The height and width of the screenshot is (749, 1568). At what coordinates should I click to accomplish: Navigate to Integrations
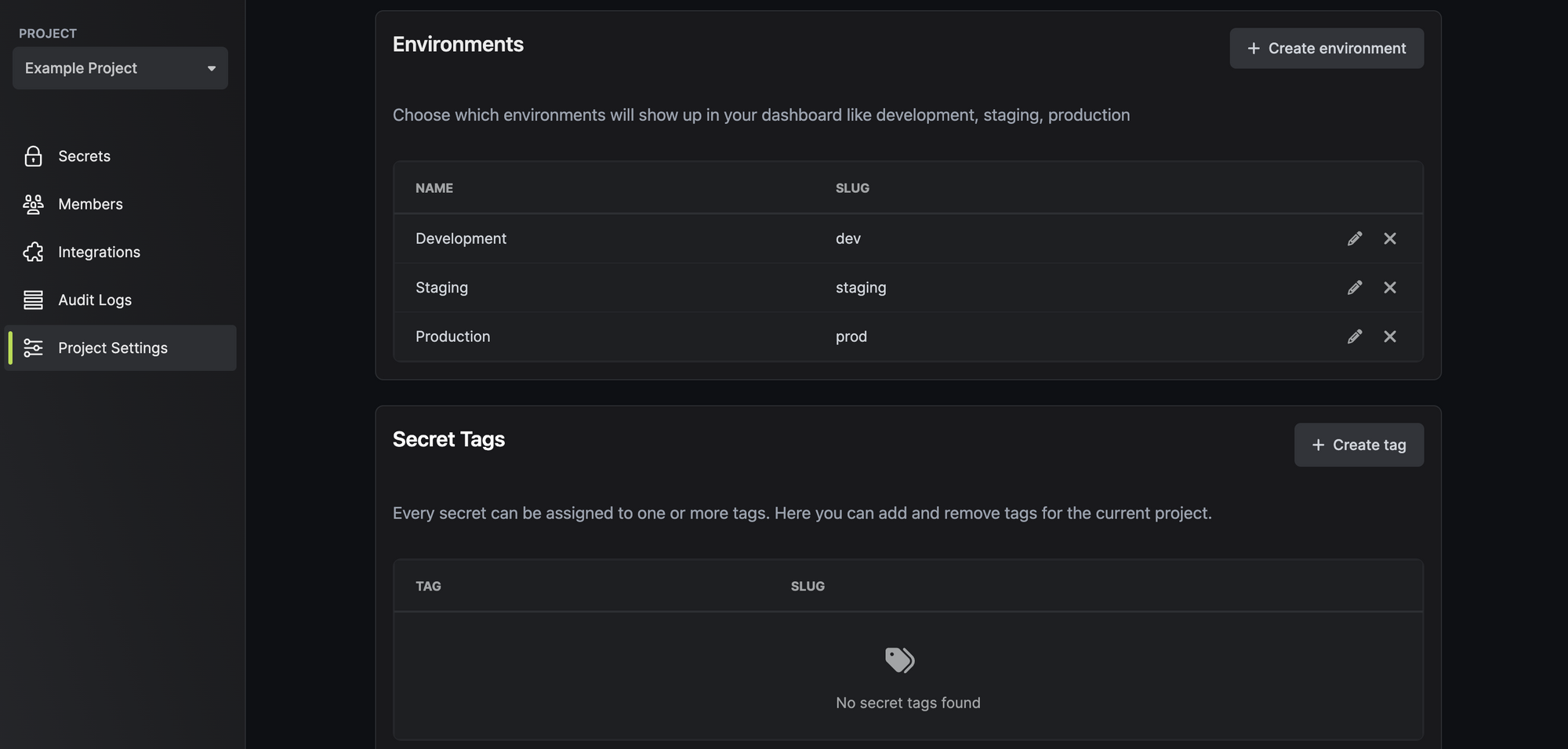[x=99, y=252]
